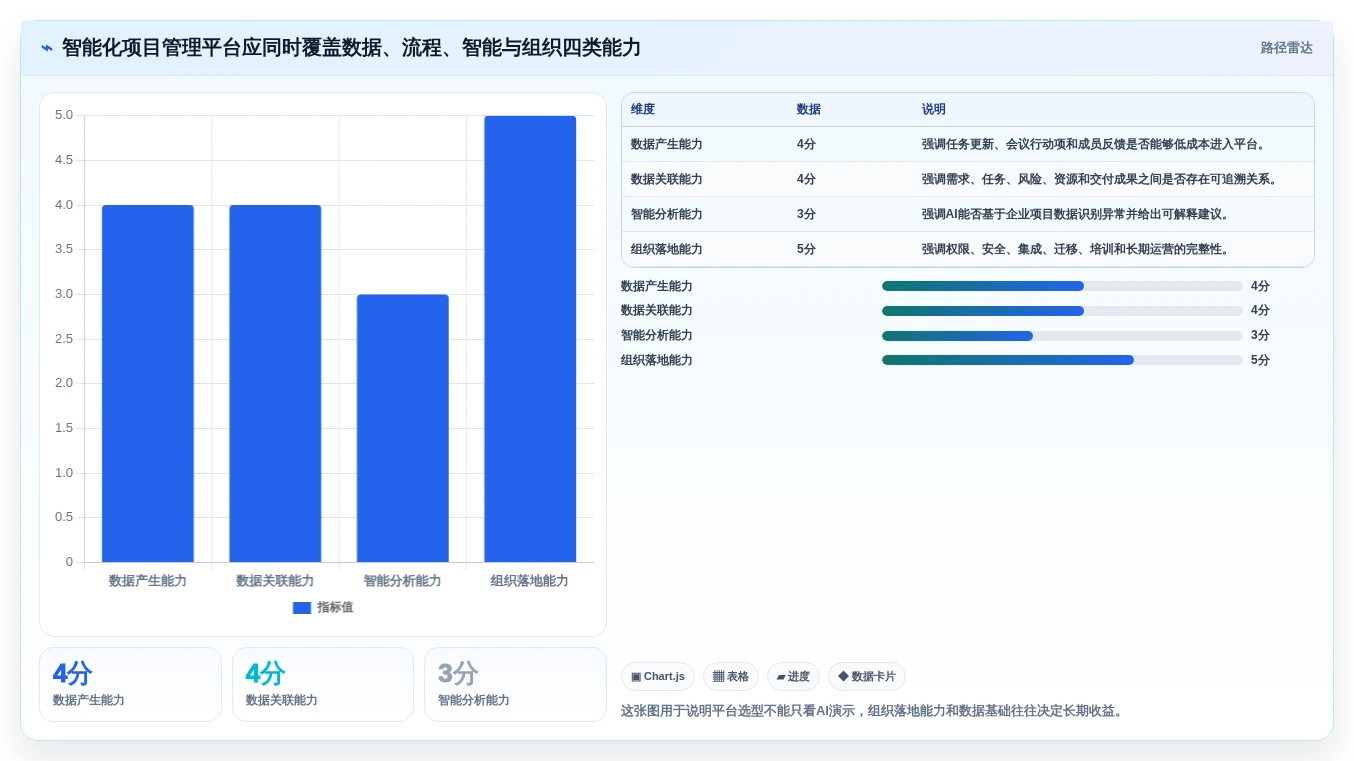Click the 数据关联能力 bar in the chart
This screenshot has width=1354, height=761.
(x=275, y=384)
